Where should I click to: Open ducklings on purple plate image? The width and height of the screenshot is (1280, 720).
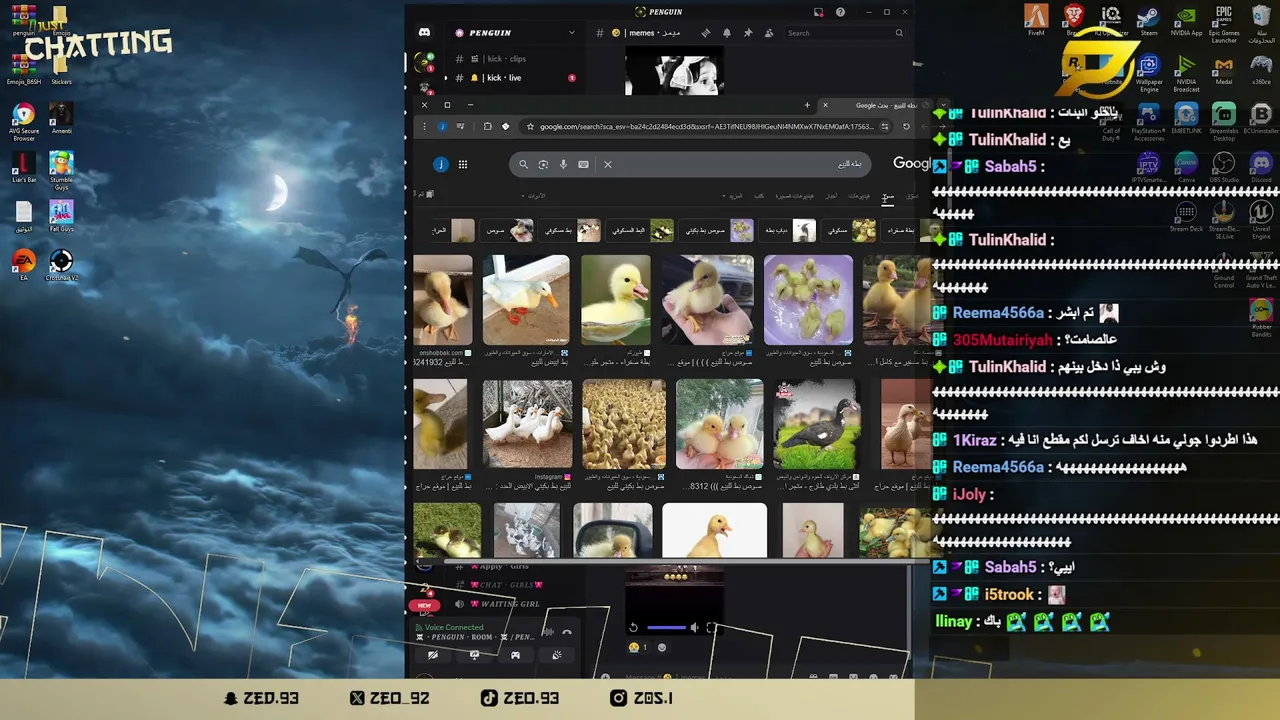click(x=808, y=300)
